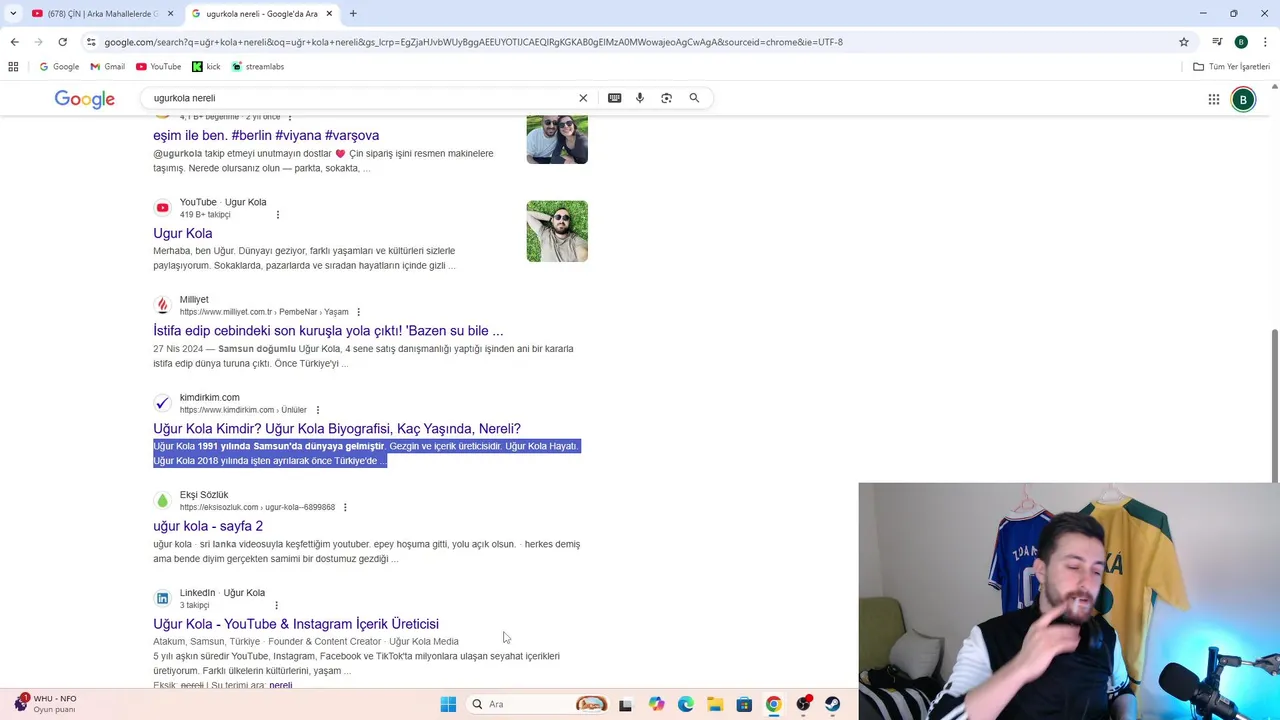This screenshot has height=720, width=1280.
Task: Open Chrome profile B avatar in toolbar
Action: [1241, 42]
